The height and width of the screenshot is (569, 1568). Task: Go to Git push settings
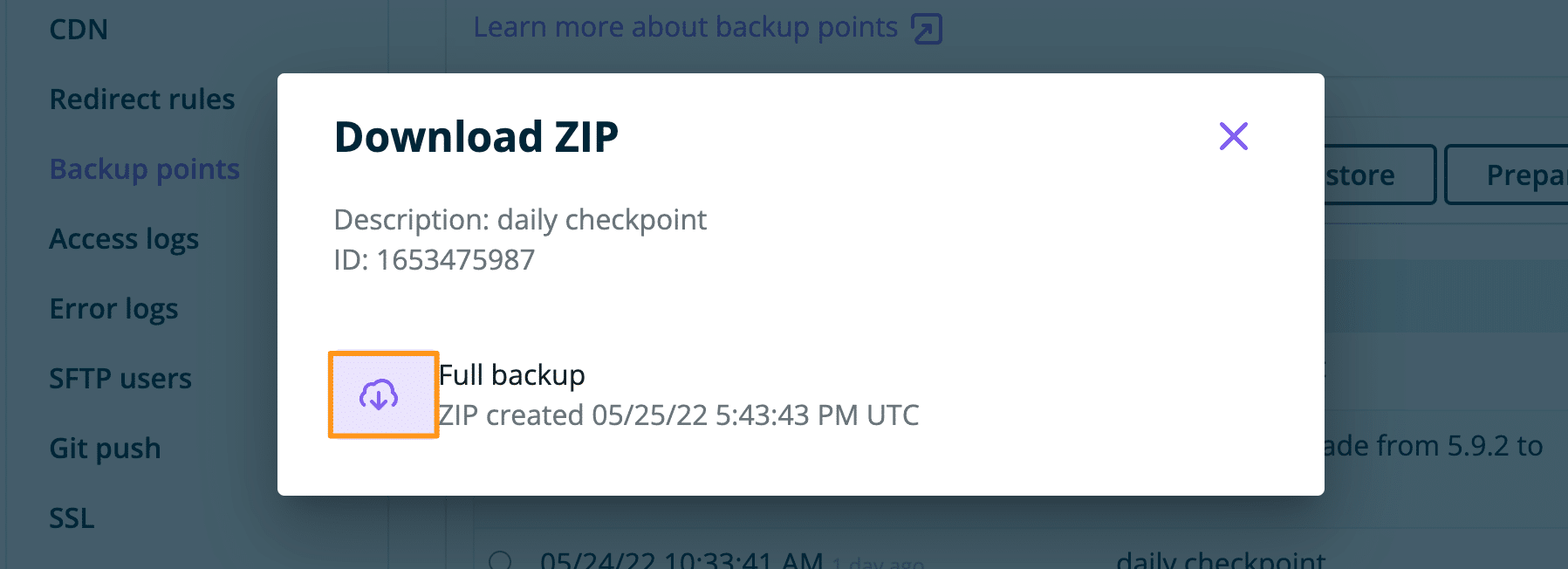pyautogui.click(x=105, y=449)
